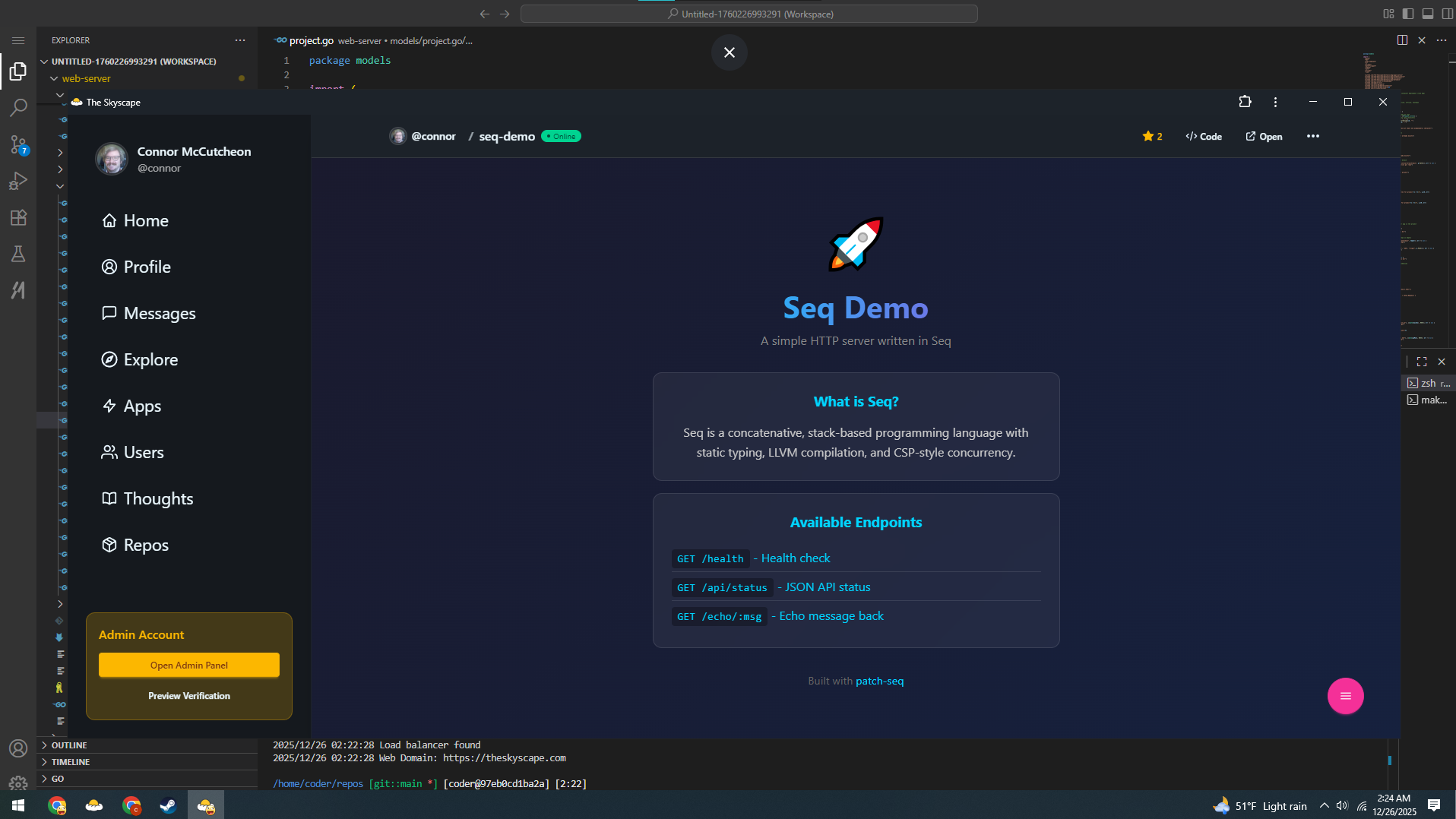The width and height of the screenshot is (1456, 819).
Task: Expand the OUTLINE section
Action: coord(69,745)
